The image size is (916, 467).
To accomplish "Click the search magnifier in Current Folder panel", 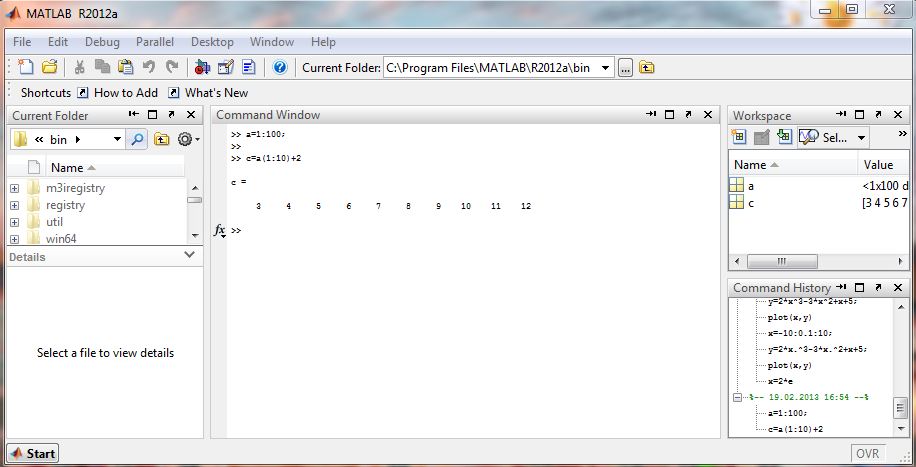I will point(137,139).
